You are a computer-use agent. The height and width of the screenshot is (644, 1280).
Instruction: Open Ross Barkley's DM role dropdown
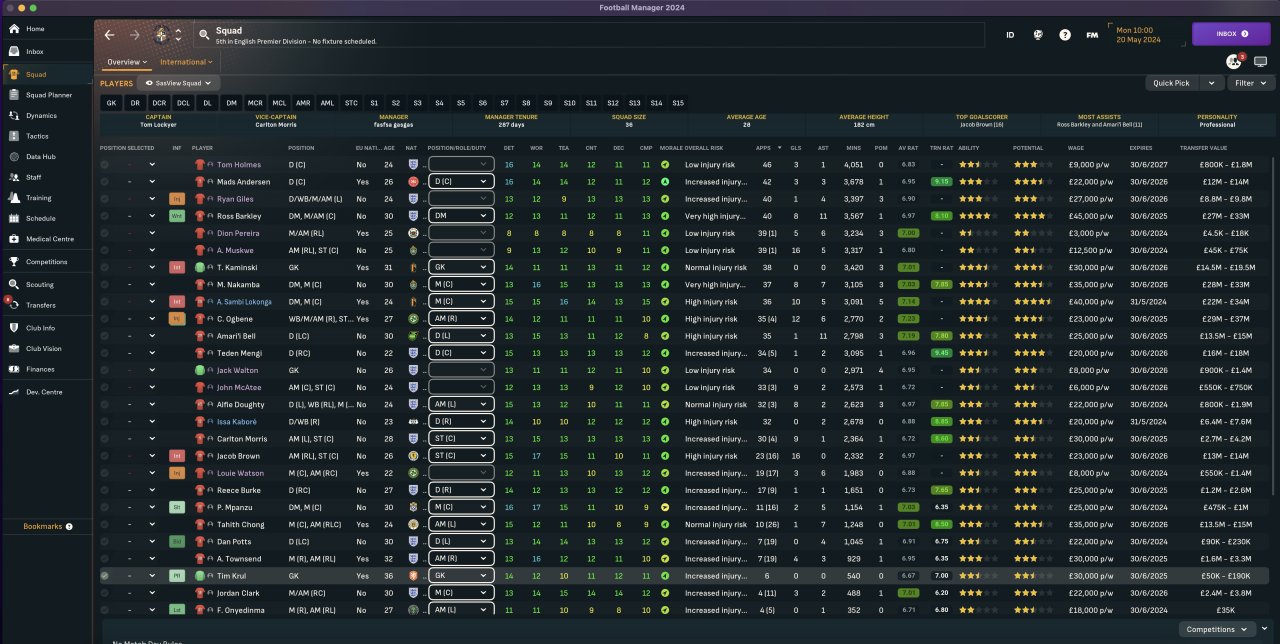click(x=462, y=216)
